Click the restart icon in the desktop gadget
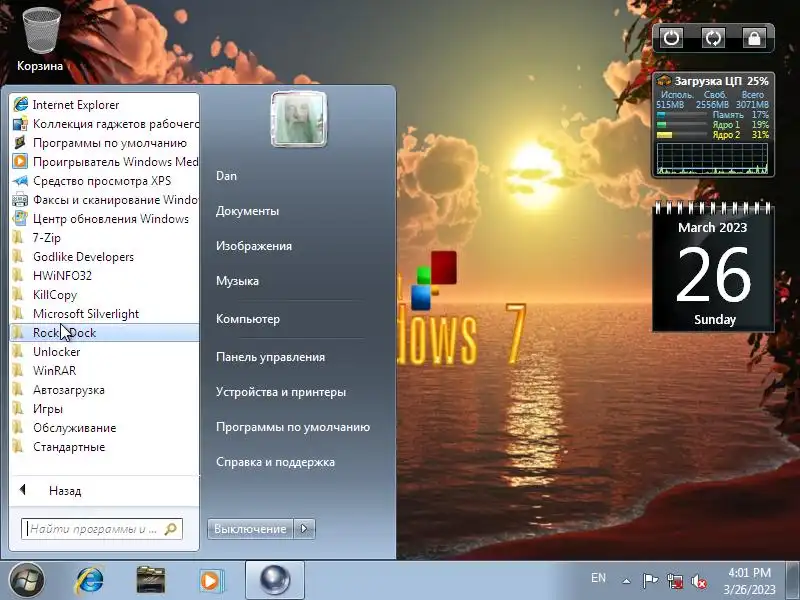Screen dimensions: 800x600 713,38
